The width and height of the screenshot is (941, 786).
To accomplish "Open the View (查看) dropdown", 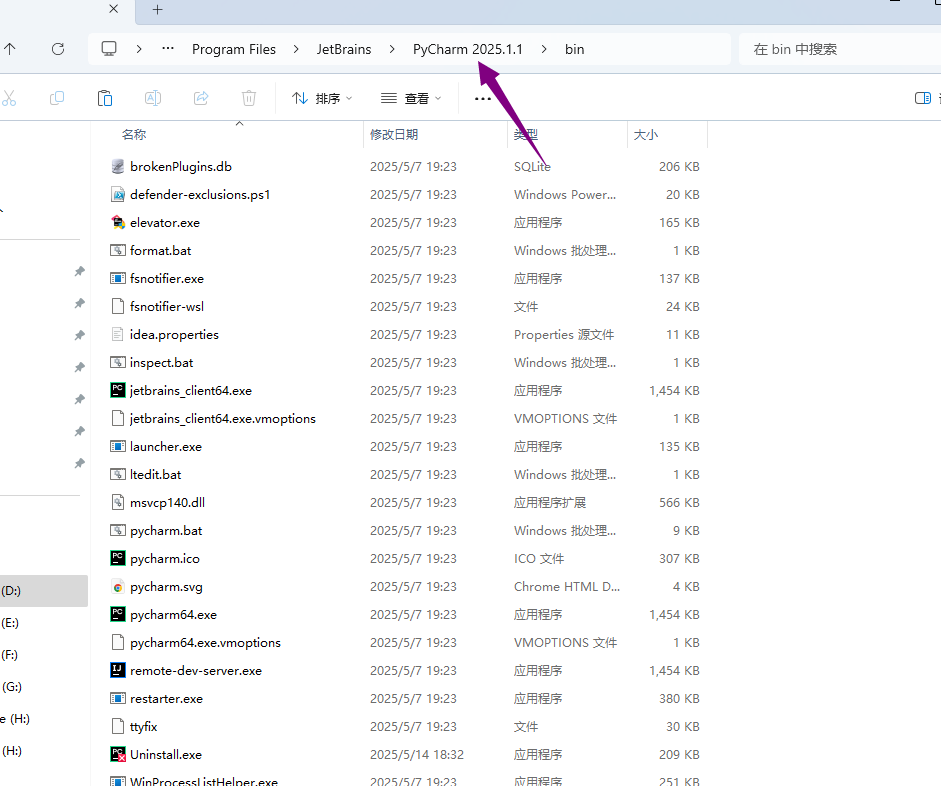I will coord(411,98).
